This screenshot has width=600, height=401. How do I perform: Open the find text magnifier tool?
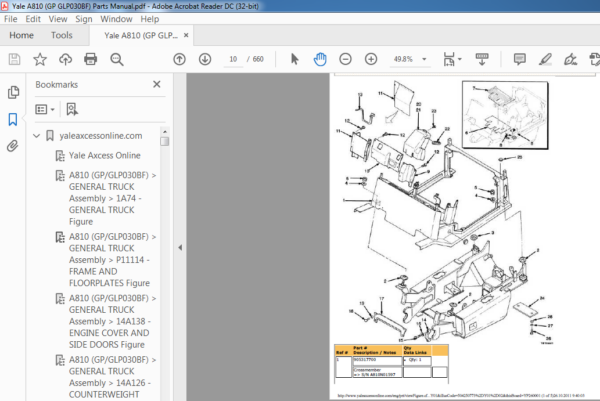(117, 59)
